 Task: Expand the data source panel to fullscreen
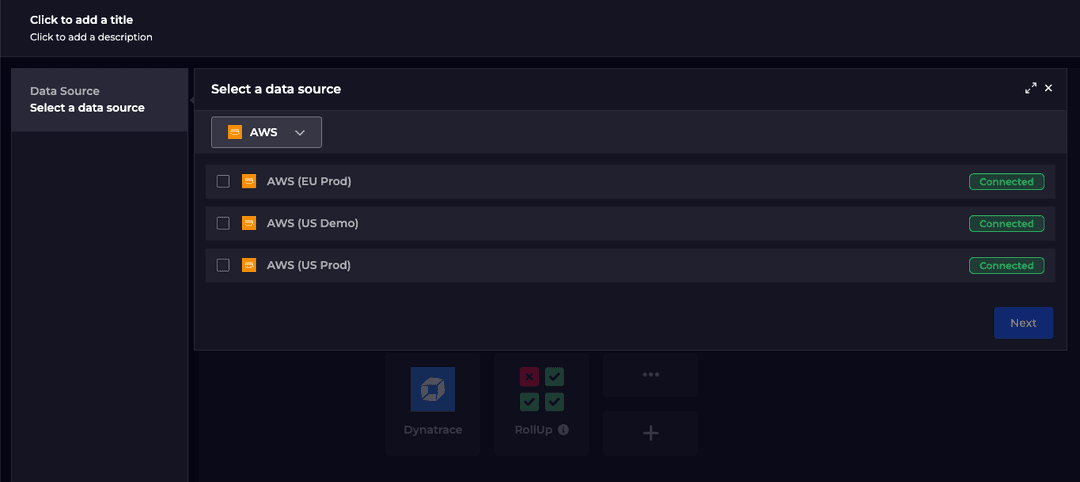click(x=1031, y=89)
